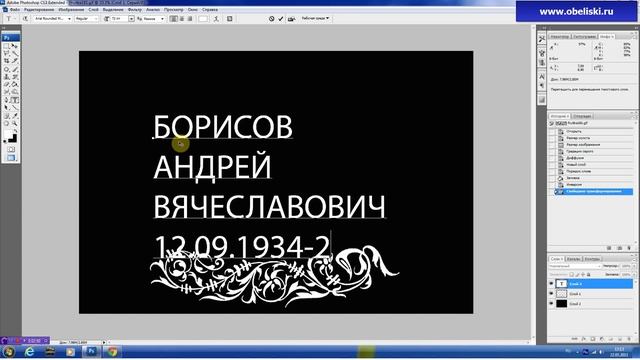Screen dimensions: 640x360
Task: Select the Hand tool
Action: pos(7,123)
